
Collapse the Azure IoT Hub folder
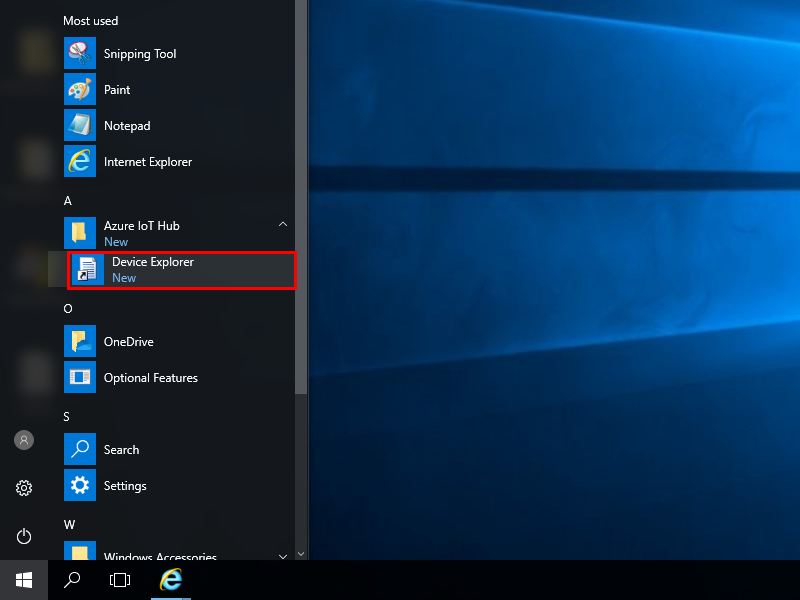[x=283, y=225]
